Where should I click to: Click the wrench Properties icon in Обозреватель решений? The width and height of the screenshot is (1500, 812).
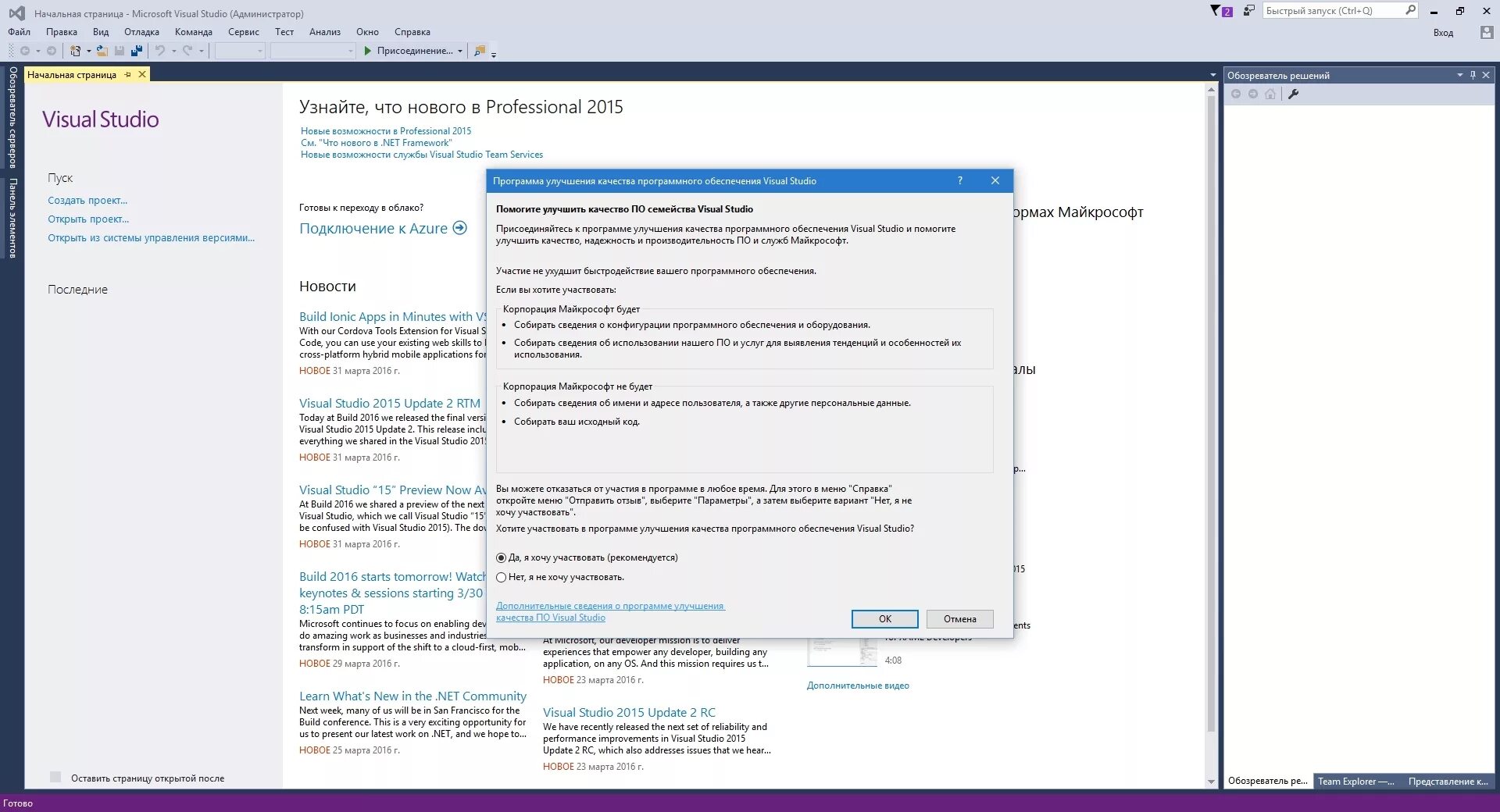click(1294, 94)
